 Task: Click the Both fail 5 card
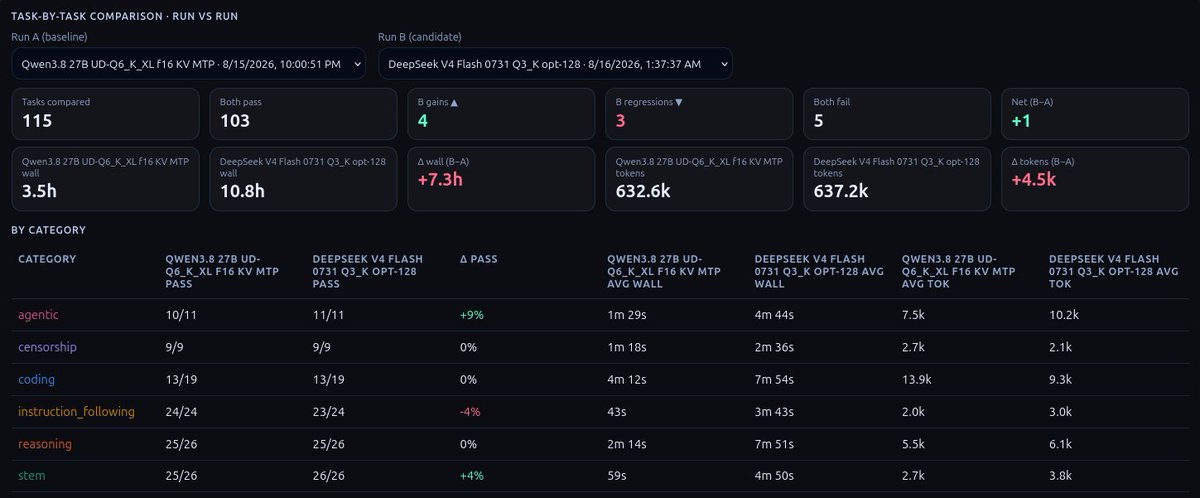coord(897,114)
